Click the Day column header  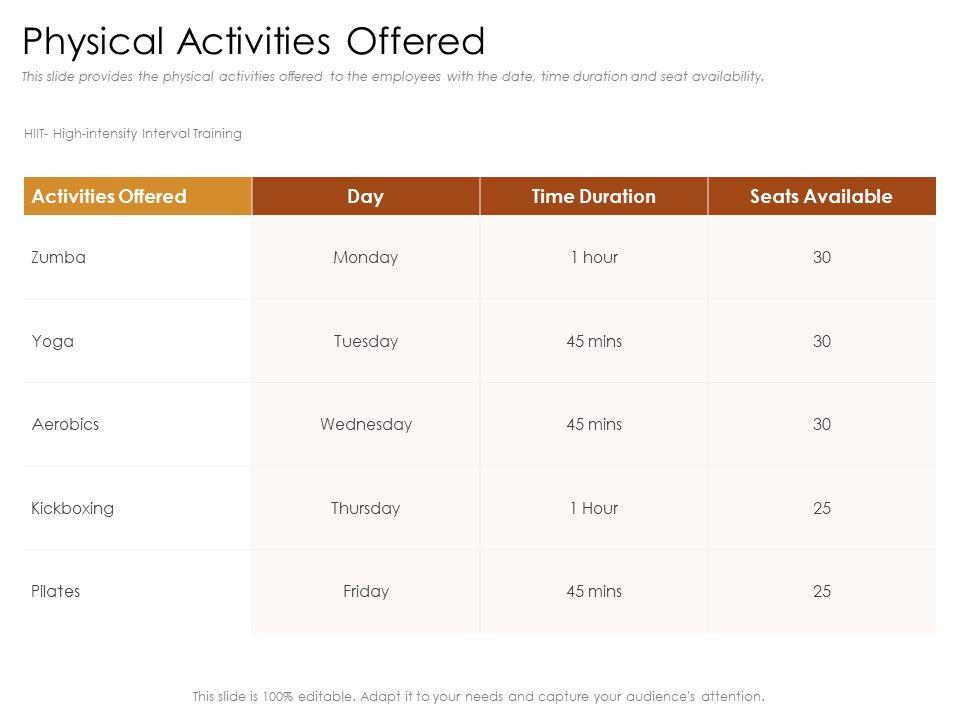click(x=365, y=196)
